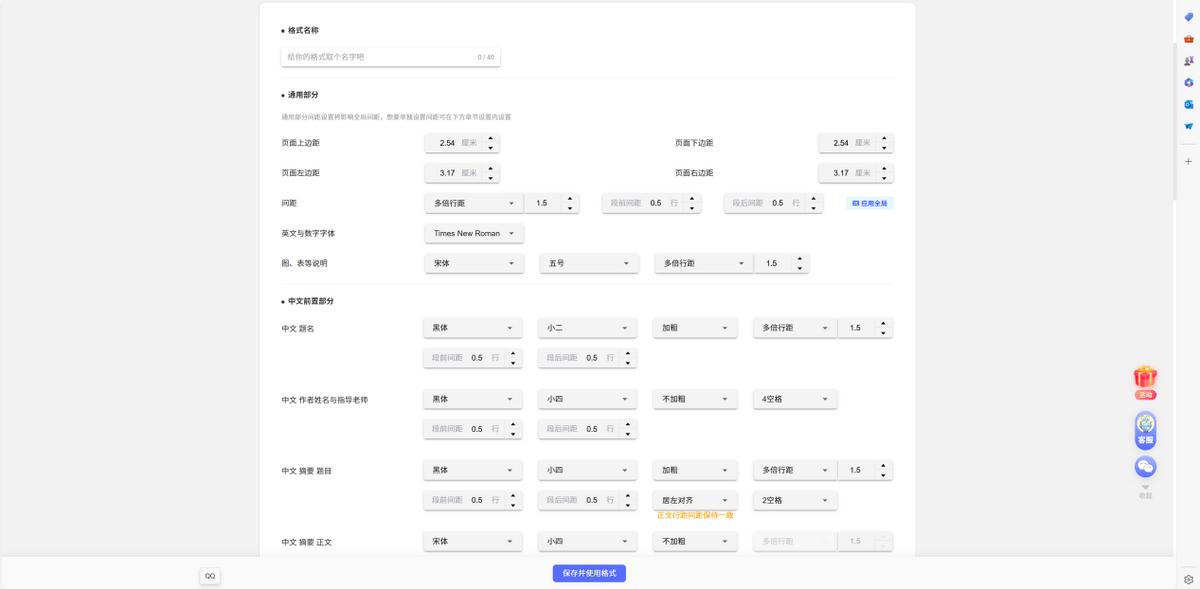This screenshot has height=589, width=1200.
Task: Open the purple circular app icon in the sidebar
Action: click(x=1188, y=82)
